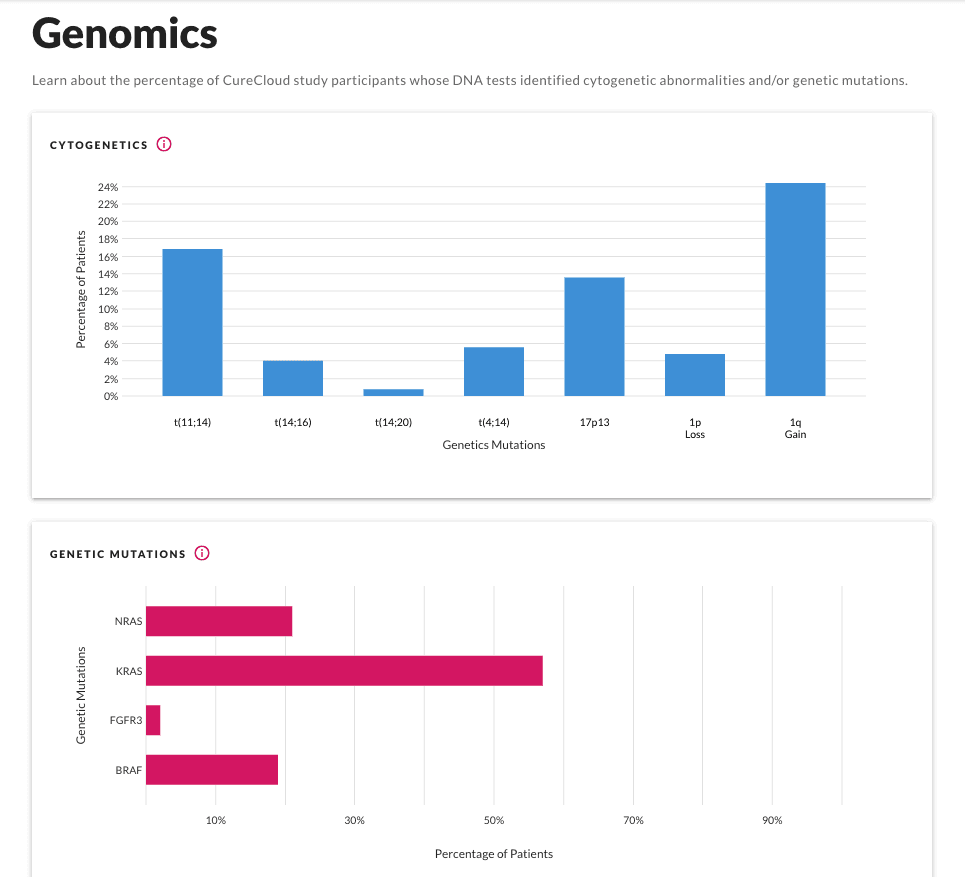Select the tall 1q Gain bar

point(795,289)
